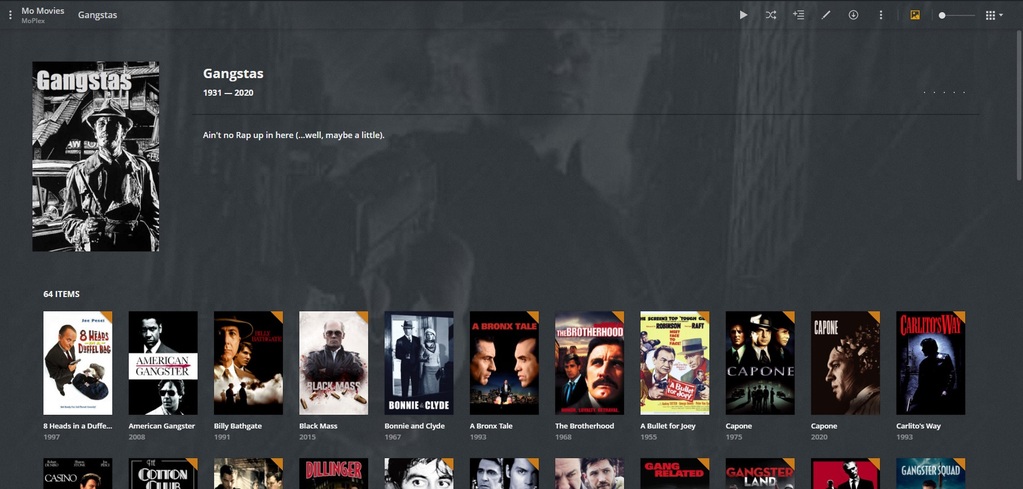Click the 2008 year under American Gangster

(136, 437)
